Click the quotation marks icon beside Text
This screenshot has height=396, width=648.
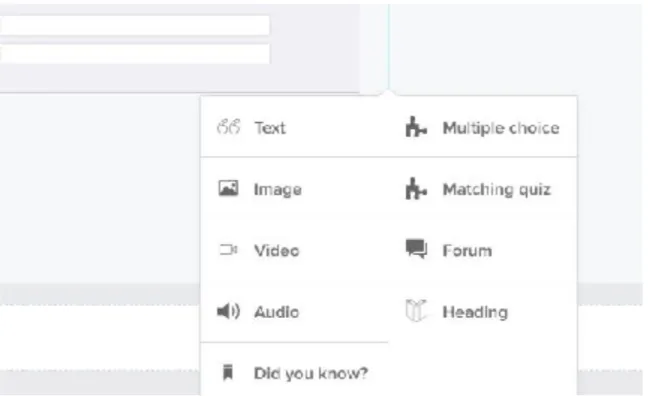[x=229, y=127]
